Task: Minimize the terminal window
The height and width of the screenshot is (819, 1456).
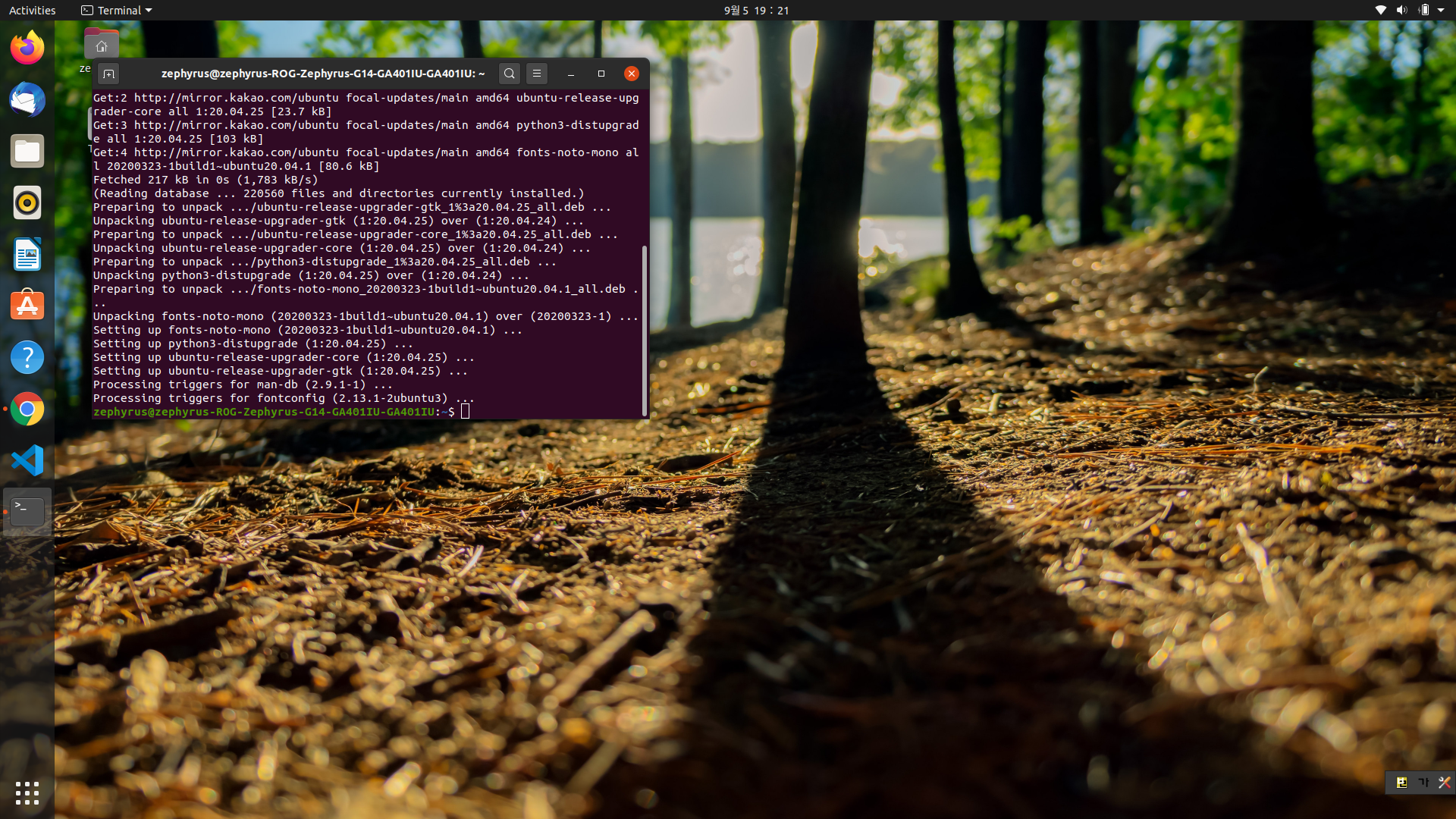Action: [x=571, y=74]
